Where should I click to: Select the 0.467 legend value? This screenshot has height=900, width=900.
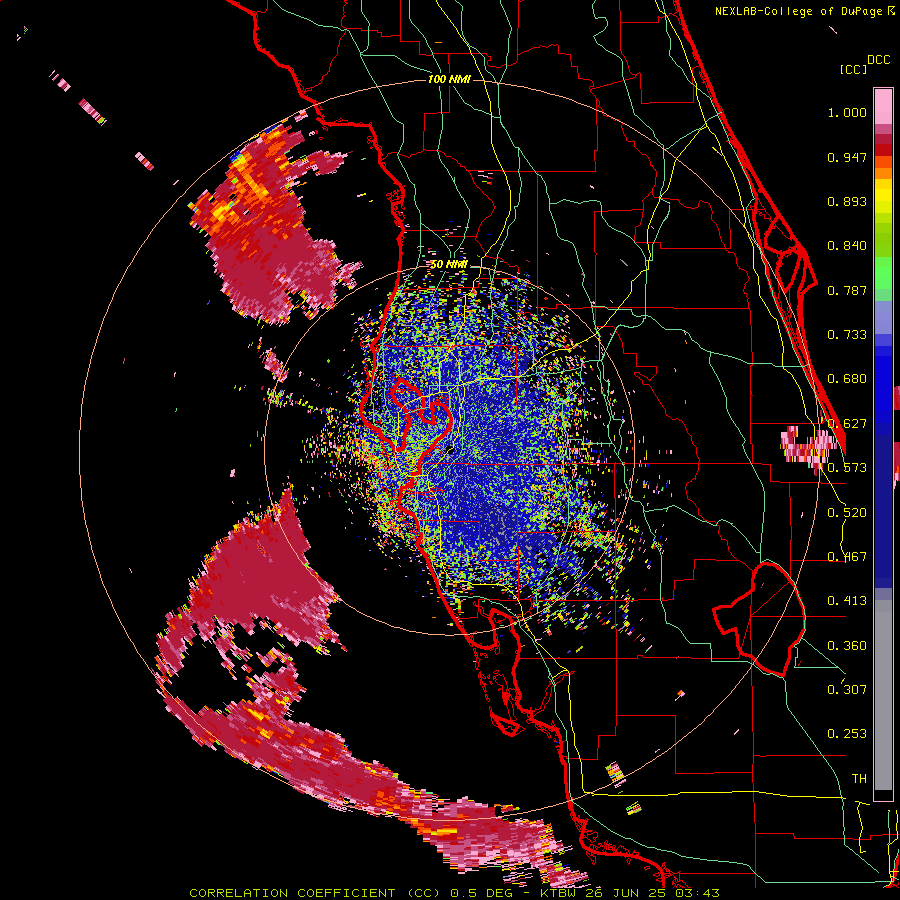[847, 557]
